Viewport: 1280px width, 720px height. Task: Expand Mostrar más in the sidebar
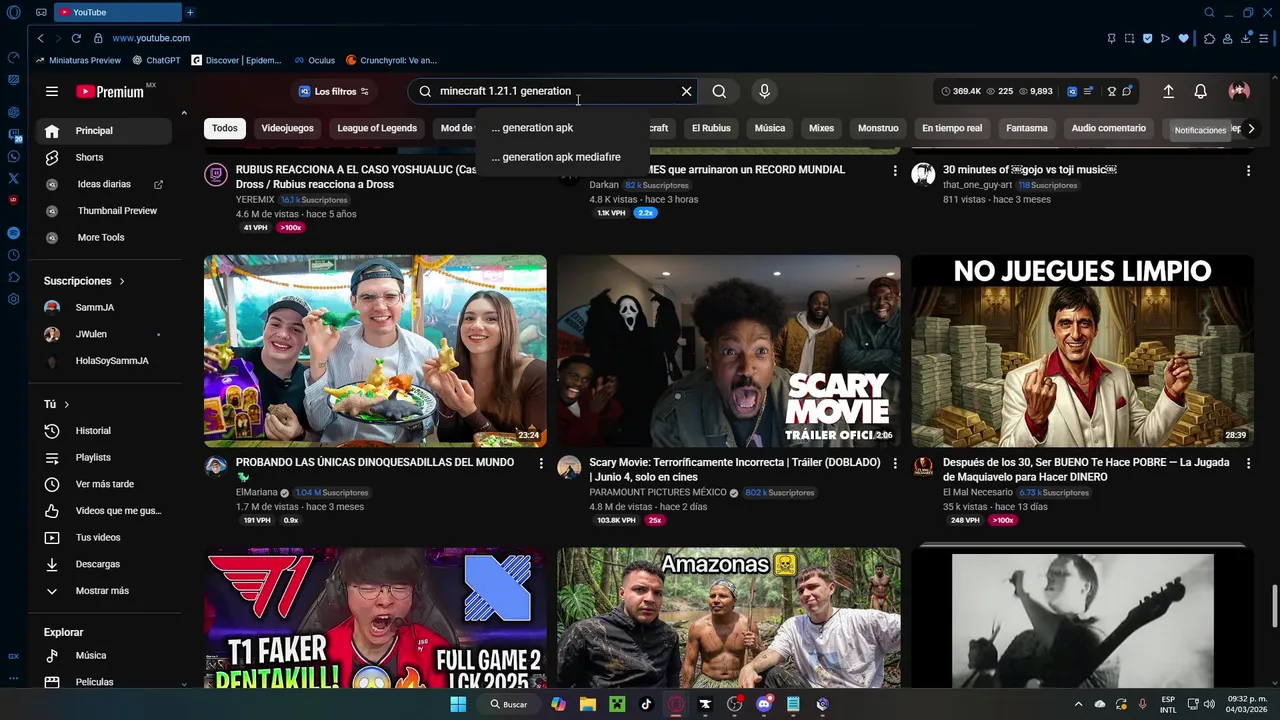click(x=104, y=591)
